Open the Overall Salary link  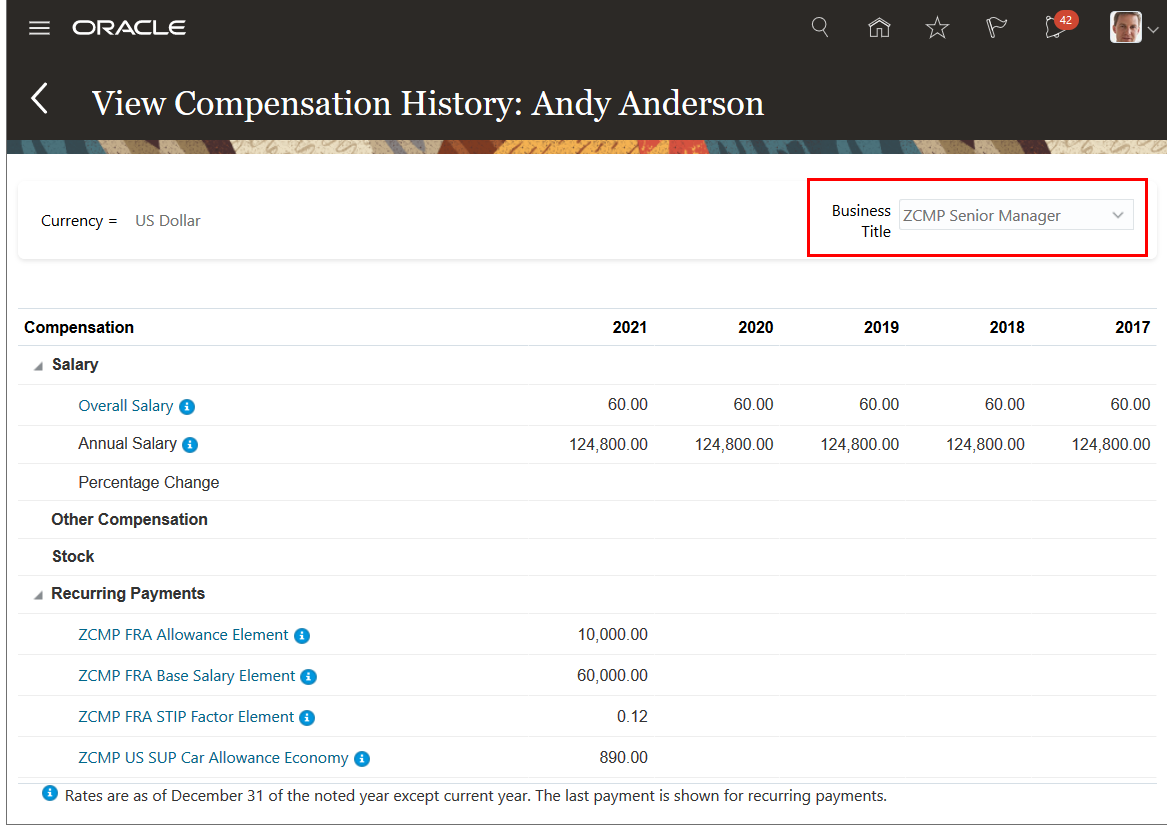click(x=126, y=406)
